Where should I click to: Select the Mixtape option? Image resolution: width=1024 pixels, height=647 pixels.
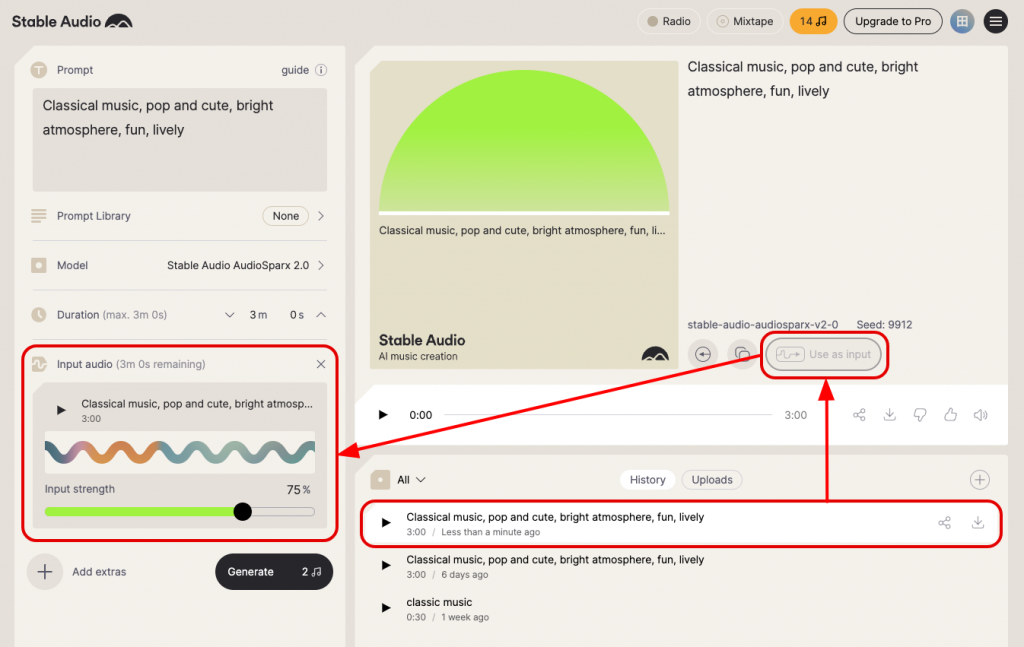pyautogui.click(x=744, y=20)
